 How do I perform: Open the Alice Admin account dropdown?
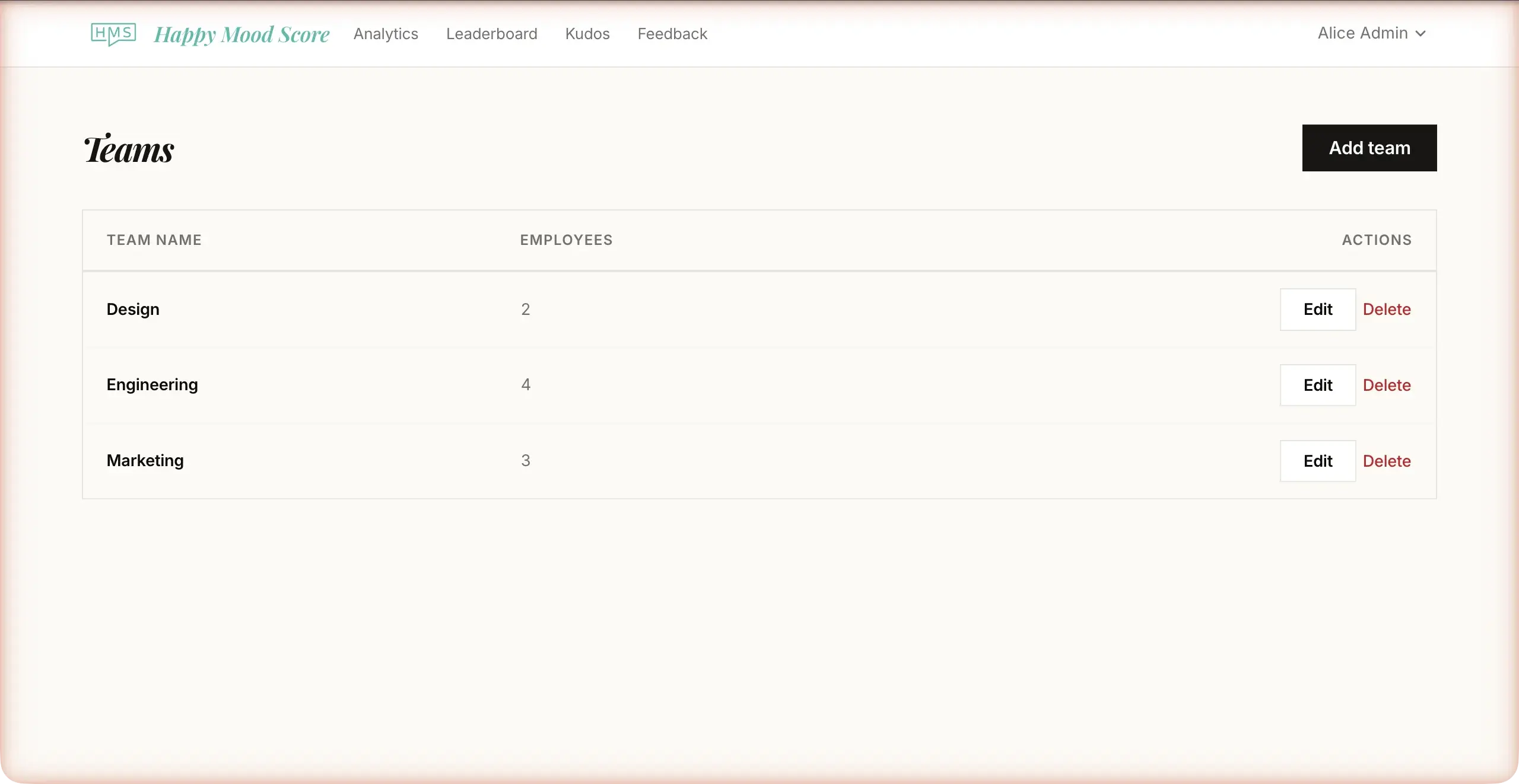(1362, 33)
